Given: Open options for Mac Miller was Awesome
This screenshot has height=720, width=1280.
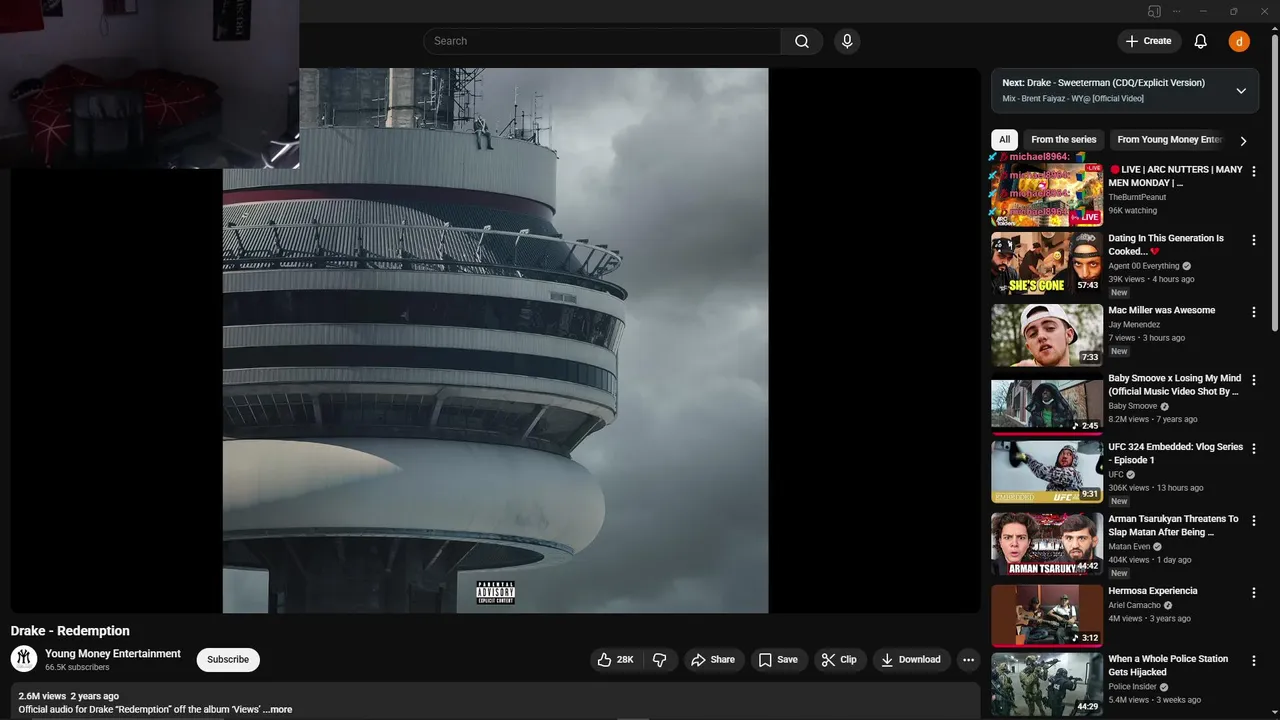Looking at the screenshot, I should pyautogui.click(x=1254, y=312).
